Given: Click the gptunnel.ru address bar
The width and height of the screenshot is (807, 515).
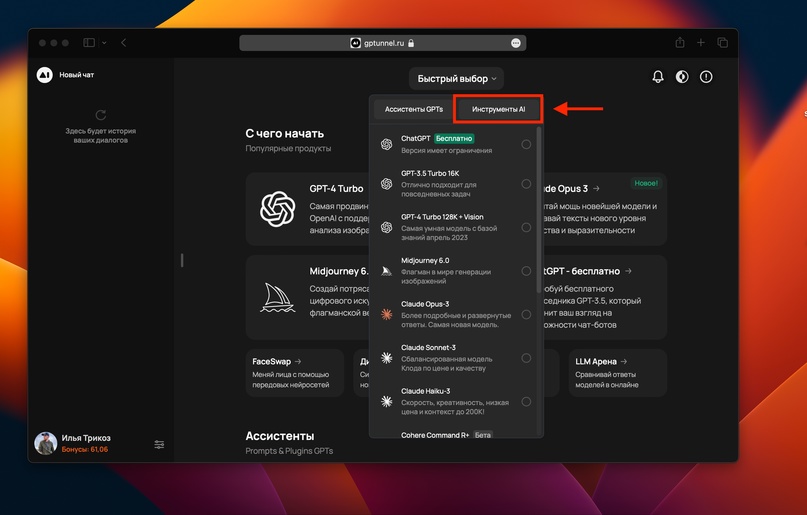Looking at the screenshot, I should 382,43.
